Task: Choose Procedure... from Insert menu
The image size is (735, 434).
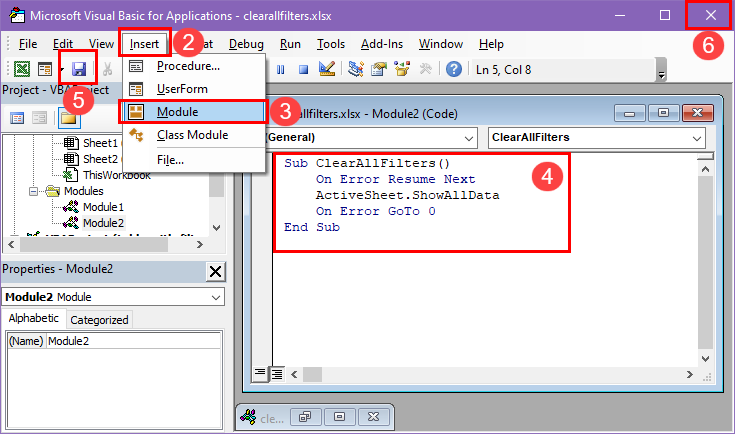Action: tap(194, 66)
